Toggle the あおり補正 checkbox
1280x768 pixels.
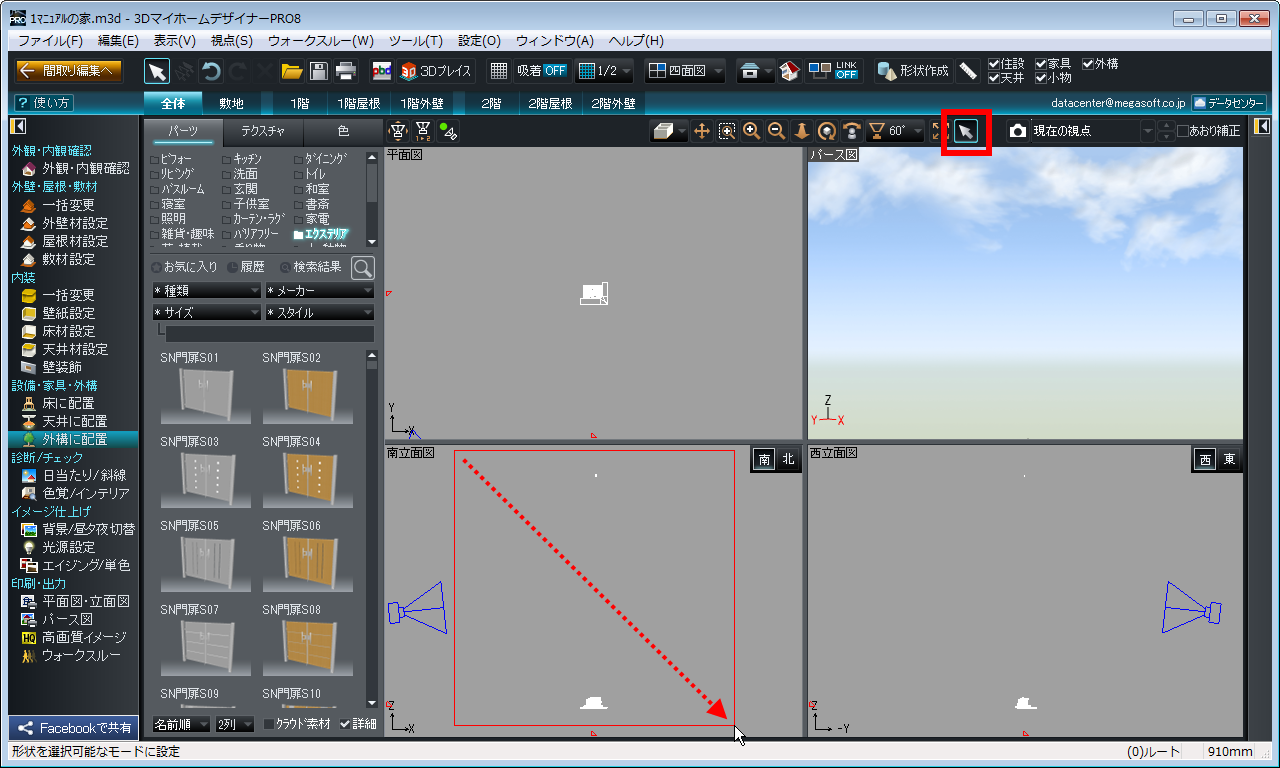coord(1183,131)
